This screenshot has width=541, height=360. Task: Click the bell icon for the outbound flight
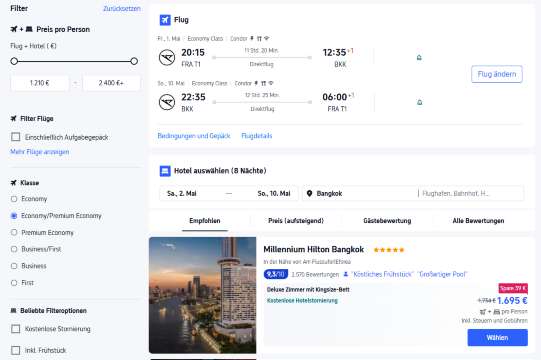point(419,58)
